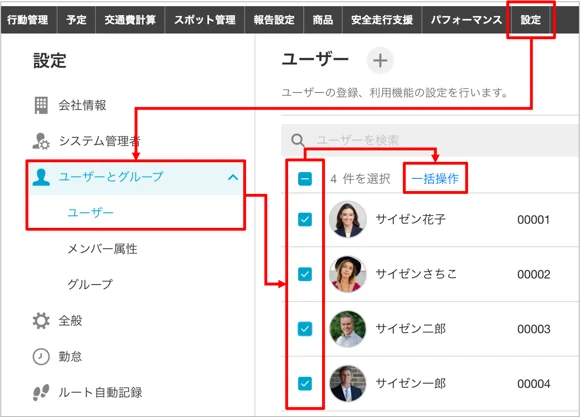The width and height of the screenshot is (580, 417).
Task: Collapse the ユーザーとグループ chevron
Action: pyautogui.click(x=233, y=177)
